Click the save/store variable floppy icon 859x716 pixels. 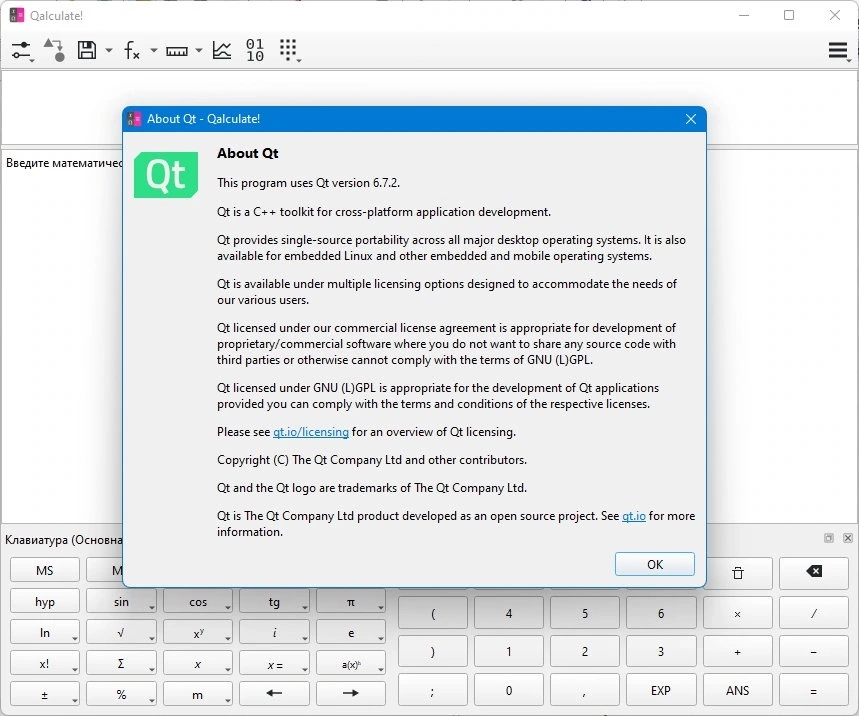[x=87, y=50]
